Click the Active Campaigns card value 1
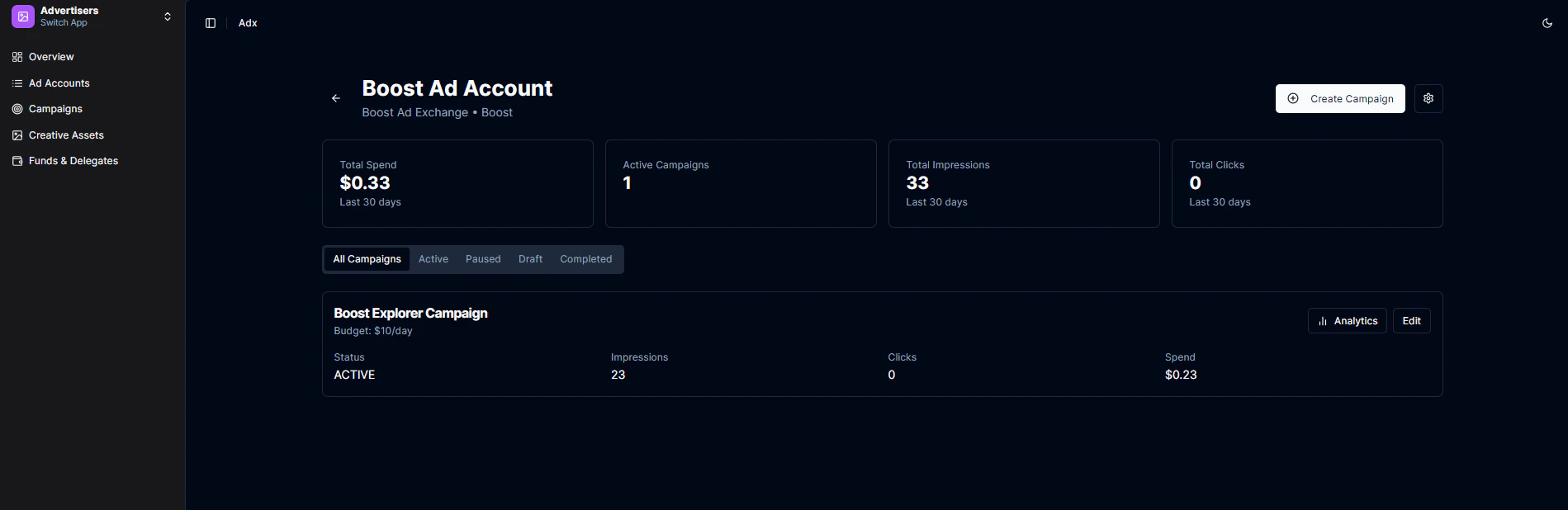Viewport: 1568px width, 510px height. [628, 183]
